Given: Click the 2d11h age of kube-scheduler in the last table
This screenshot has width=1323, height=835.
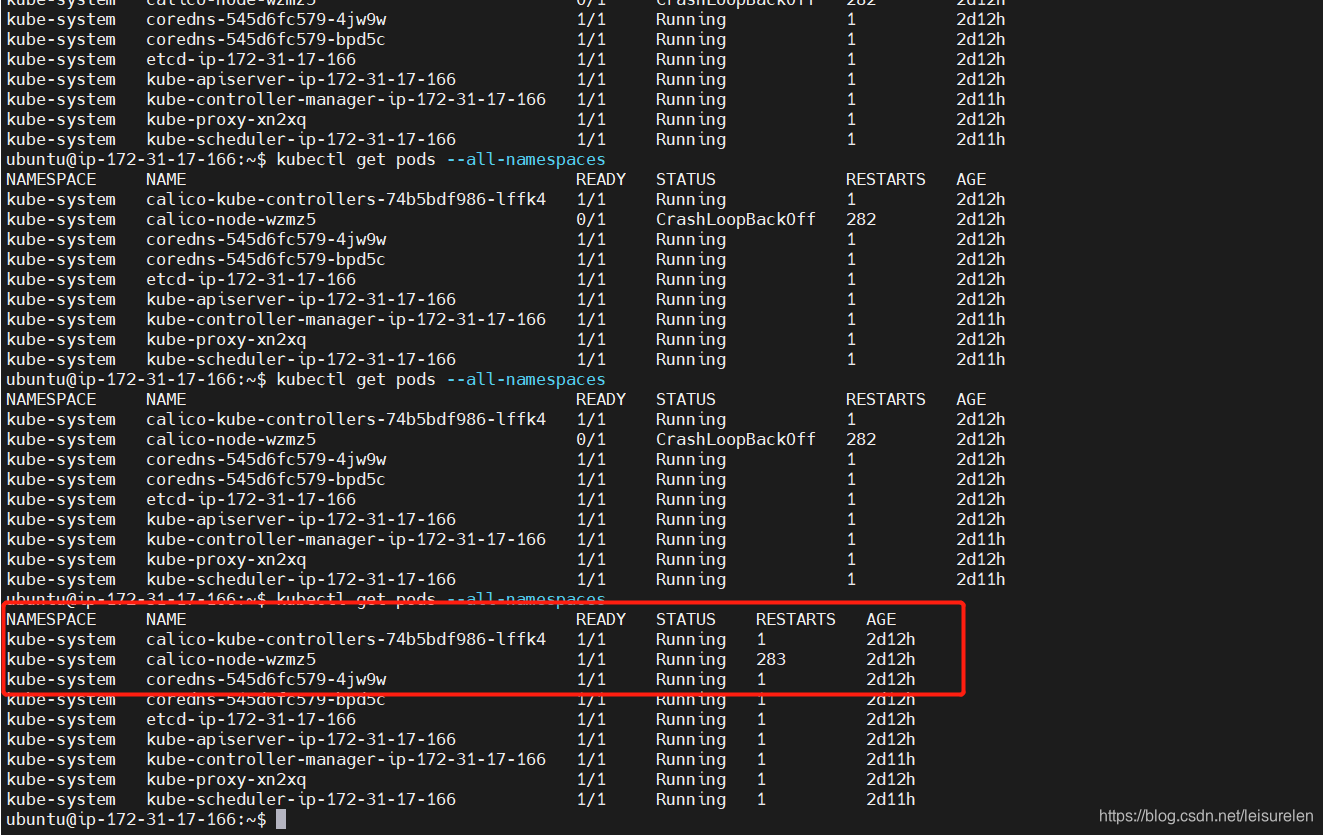Looking at the screenshot, I should [891, 799].
